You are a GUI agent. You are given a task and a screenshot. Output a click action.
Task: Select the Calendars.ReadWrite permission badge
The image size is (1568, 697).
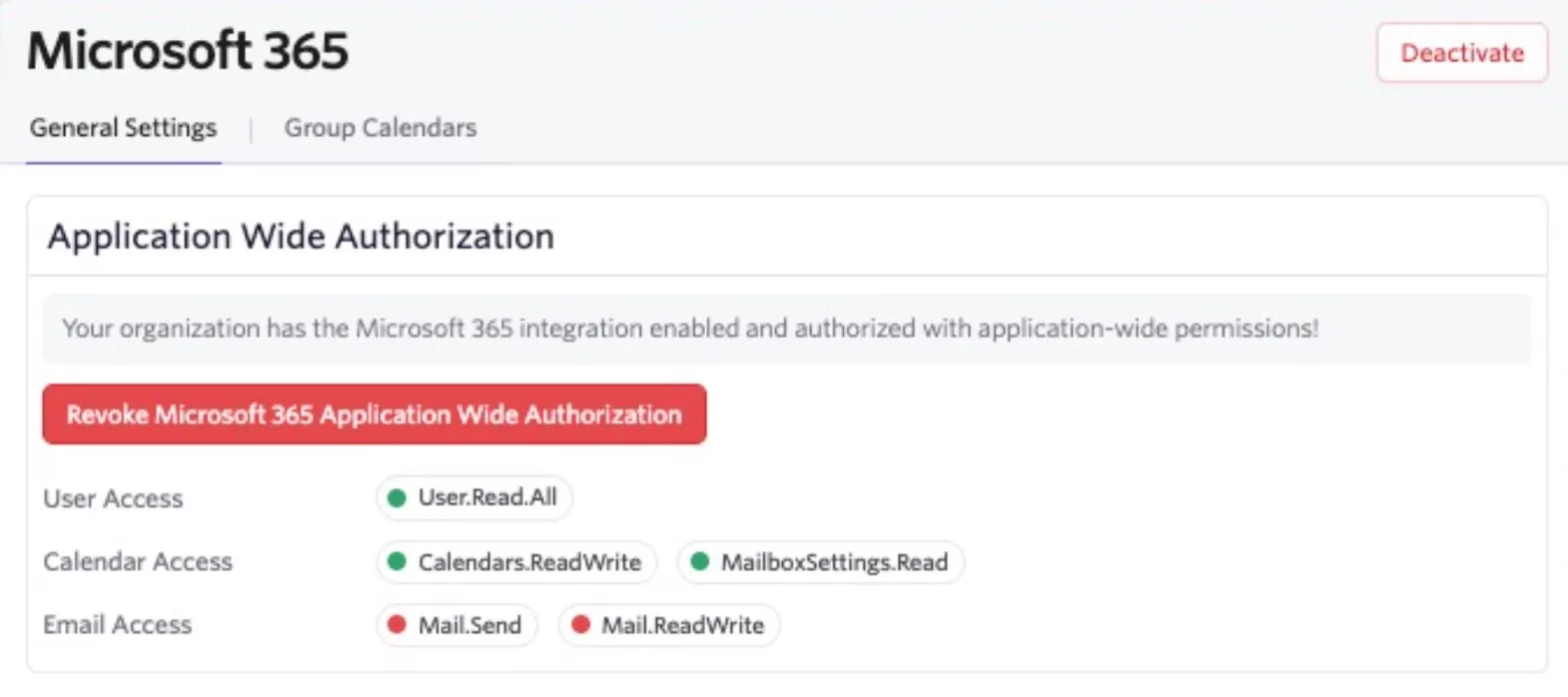pyautogui.click(x=516, y=562)
